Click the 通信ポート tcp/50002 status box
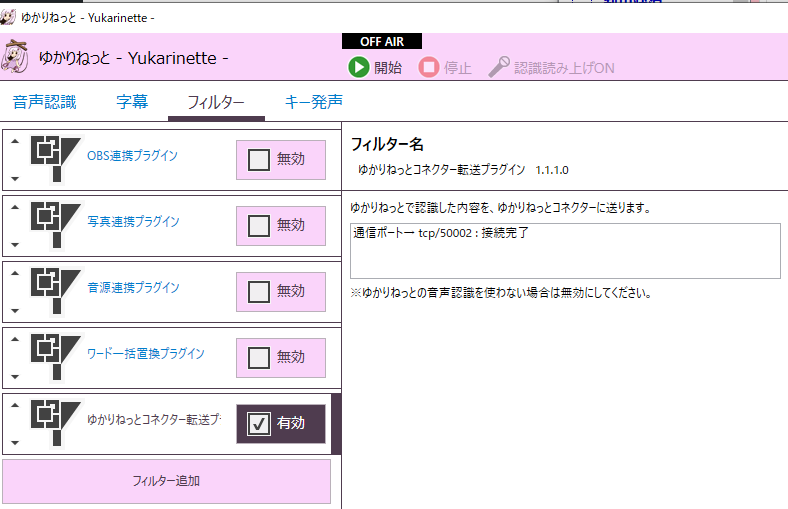788x509 pixels. point(565,251)
